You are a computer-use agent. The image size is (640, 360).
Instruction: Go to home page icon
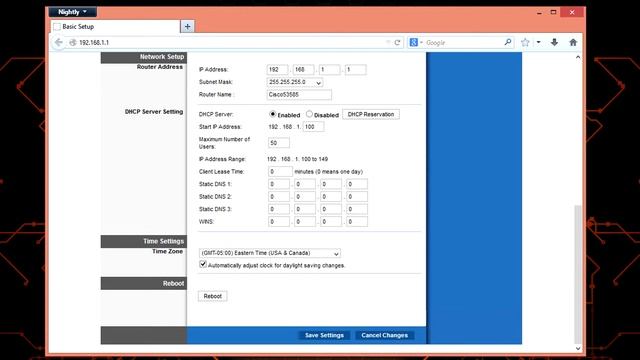click(x=573, y=42)
